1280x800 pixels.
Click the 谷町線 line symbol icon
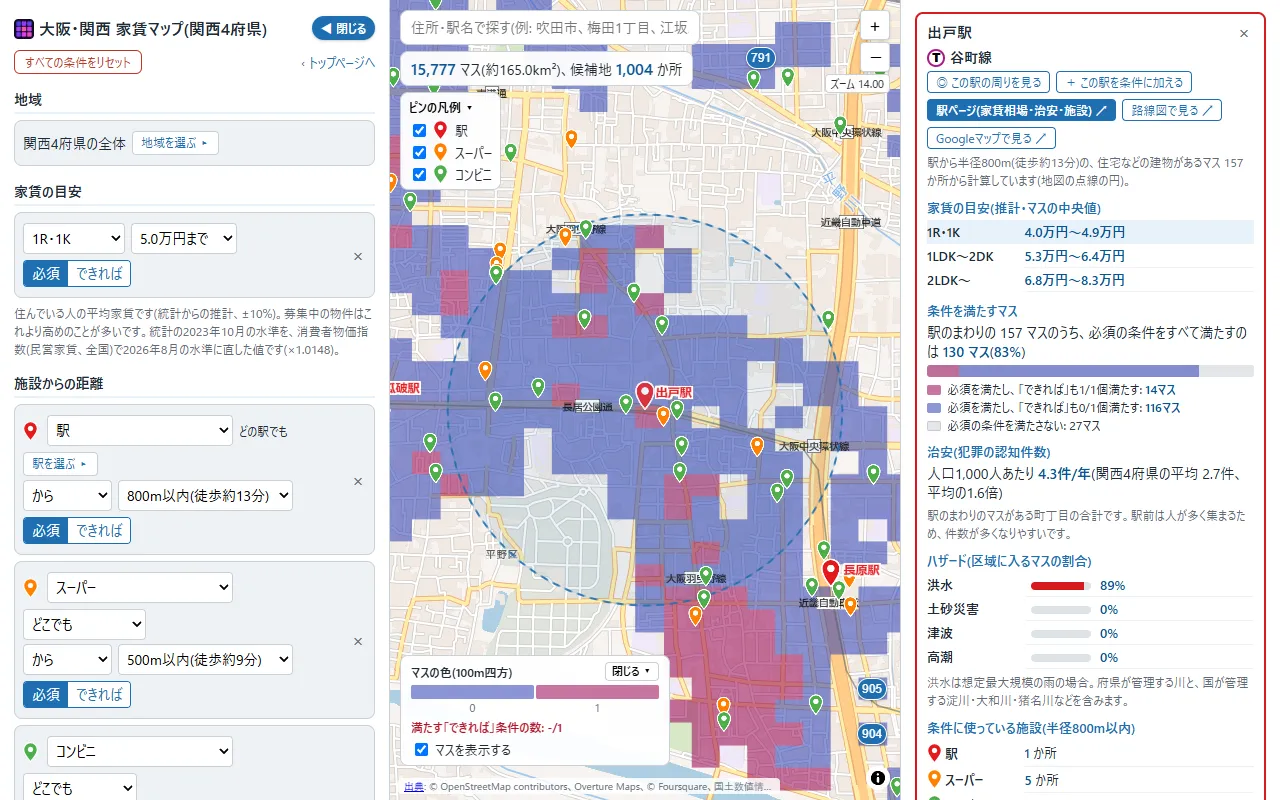coord(936,58)
